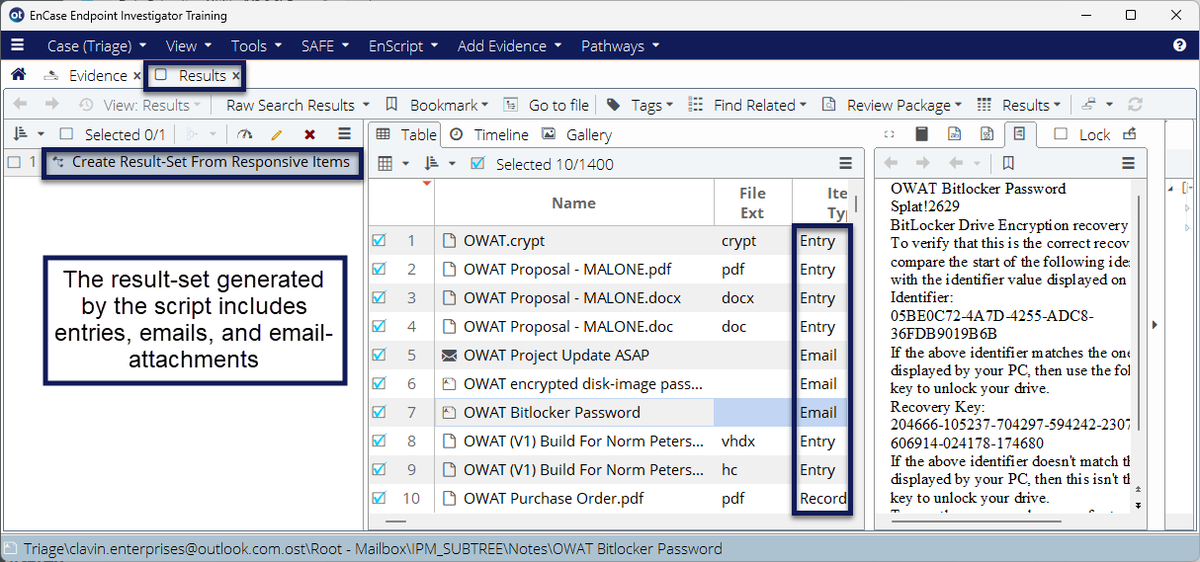Open the Tags dropdown
The image size is (1200, 562).
click(x=639, y=105)
